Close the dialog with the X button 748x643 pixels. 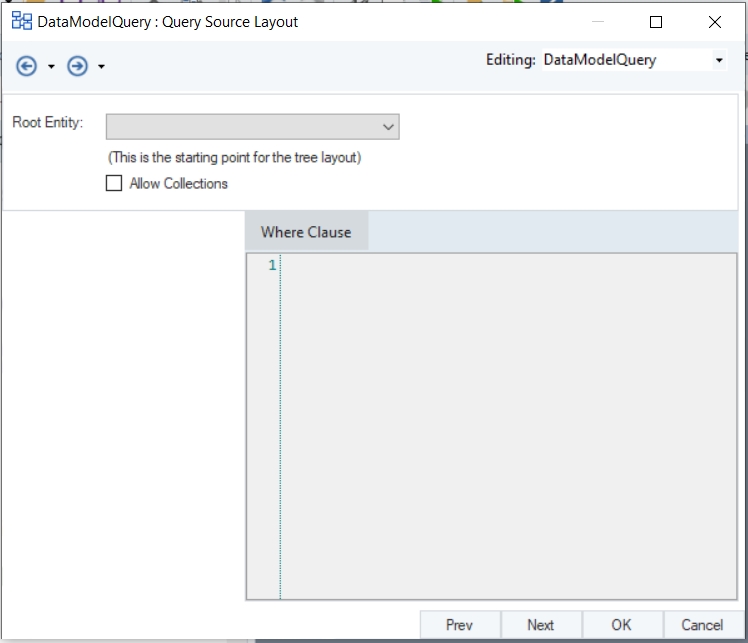(x=714, y=21)
